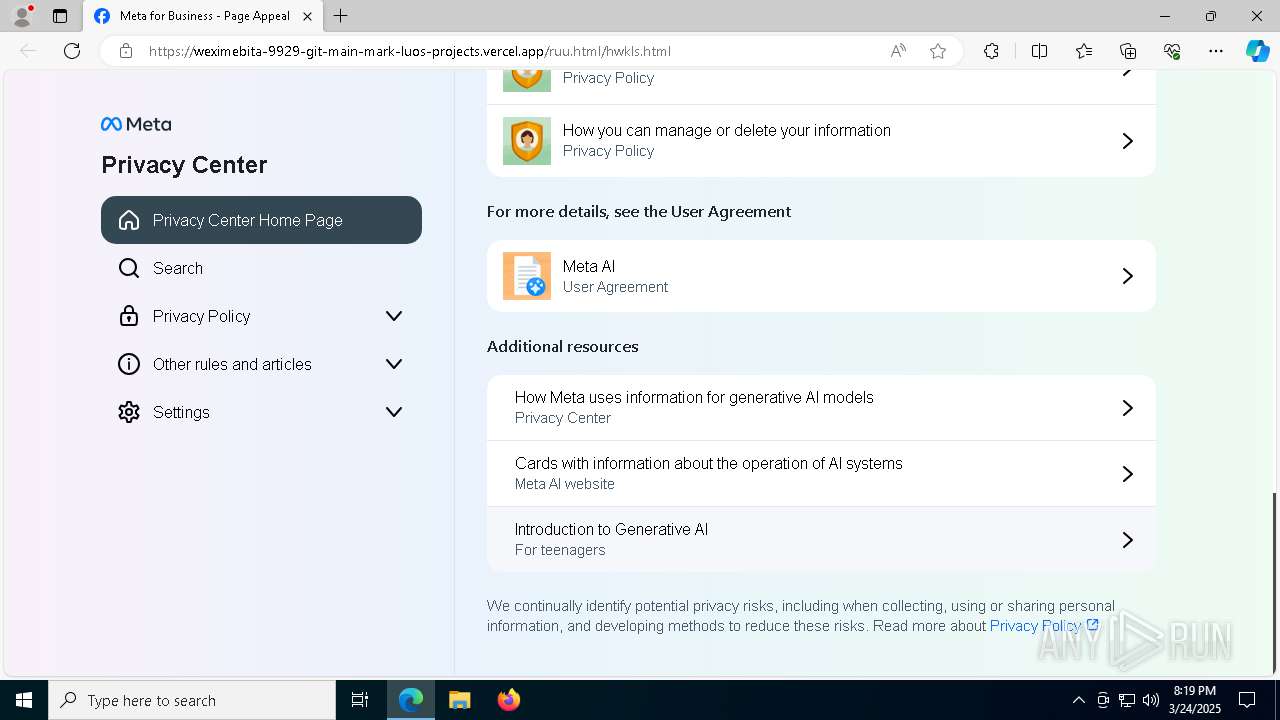
Task: Close the Meta for Business tab
Action: pos(307,16)
